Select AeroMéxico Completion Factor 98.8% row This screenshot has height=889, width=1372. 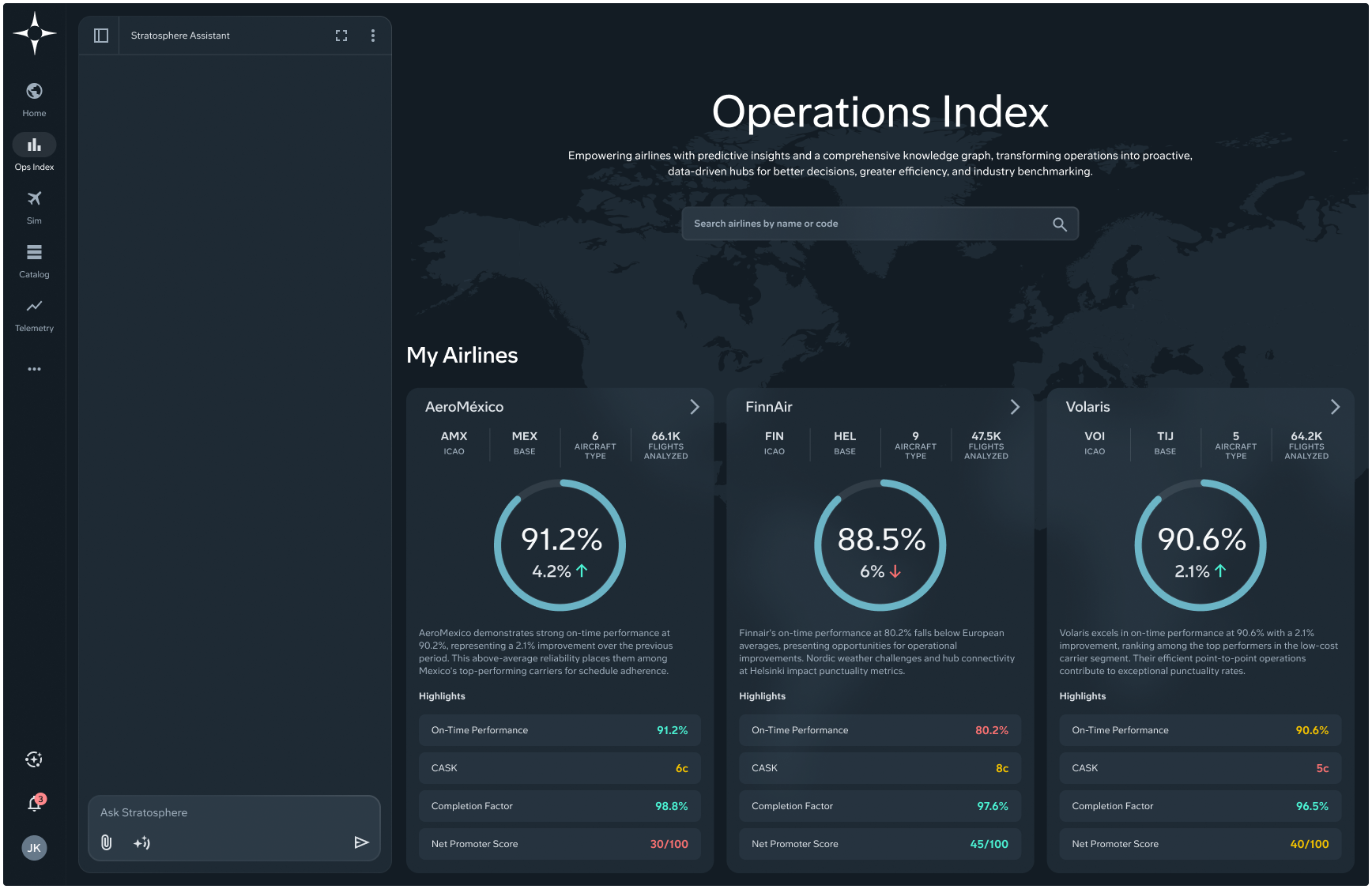560,806
